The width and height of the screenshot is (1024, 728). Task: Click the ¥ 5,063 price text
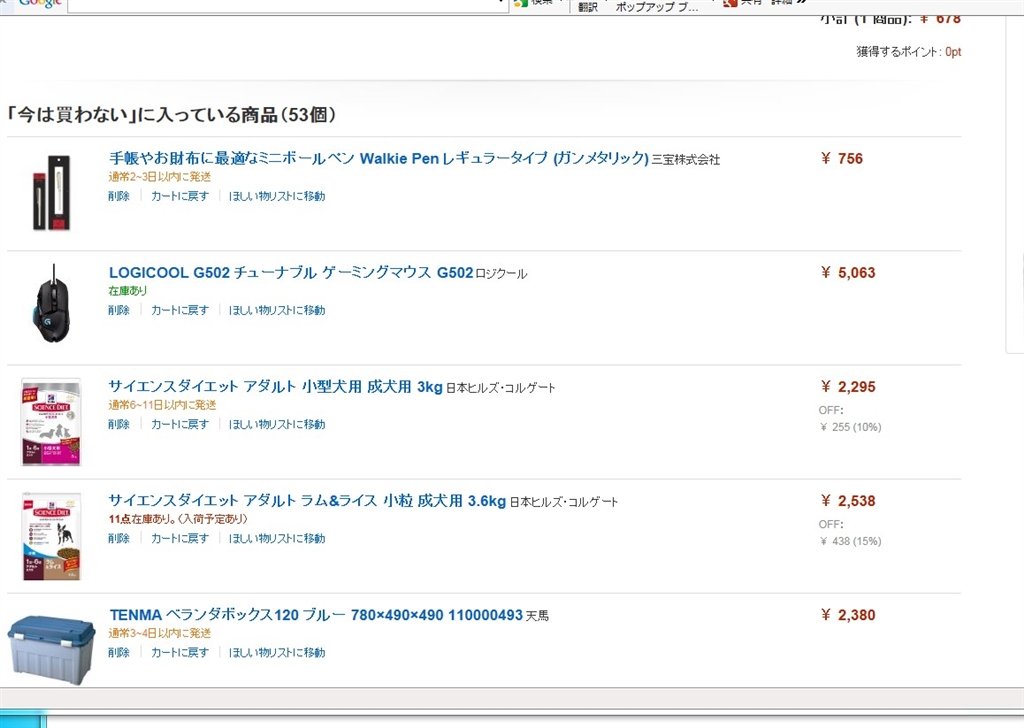coord(848,273)
